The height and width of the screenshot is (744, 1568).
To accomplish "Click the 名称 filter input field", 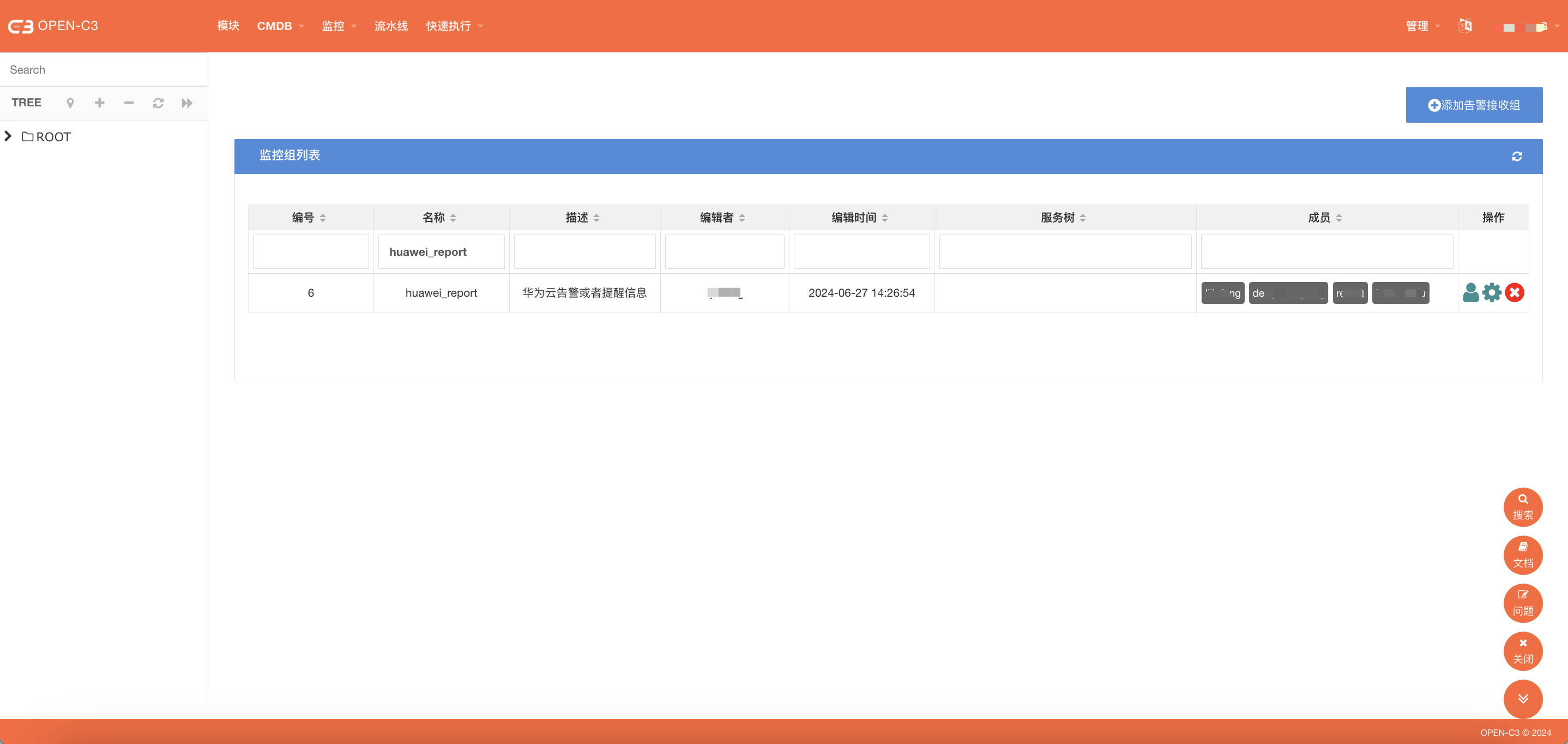I will (x=441, y=251).
